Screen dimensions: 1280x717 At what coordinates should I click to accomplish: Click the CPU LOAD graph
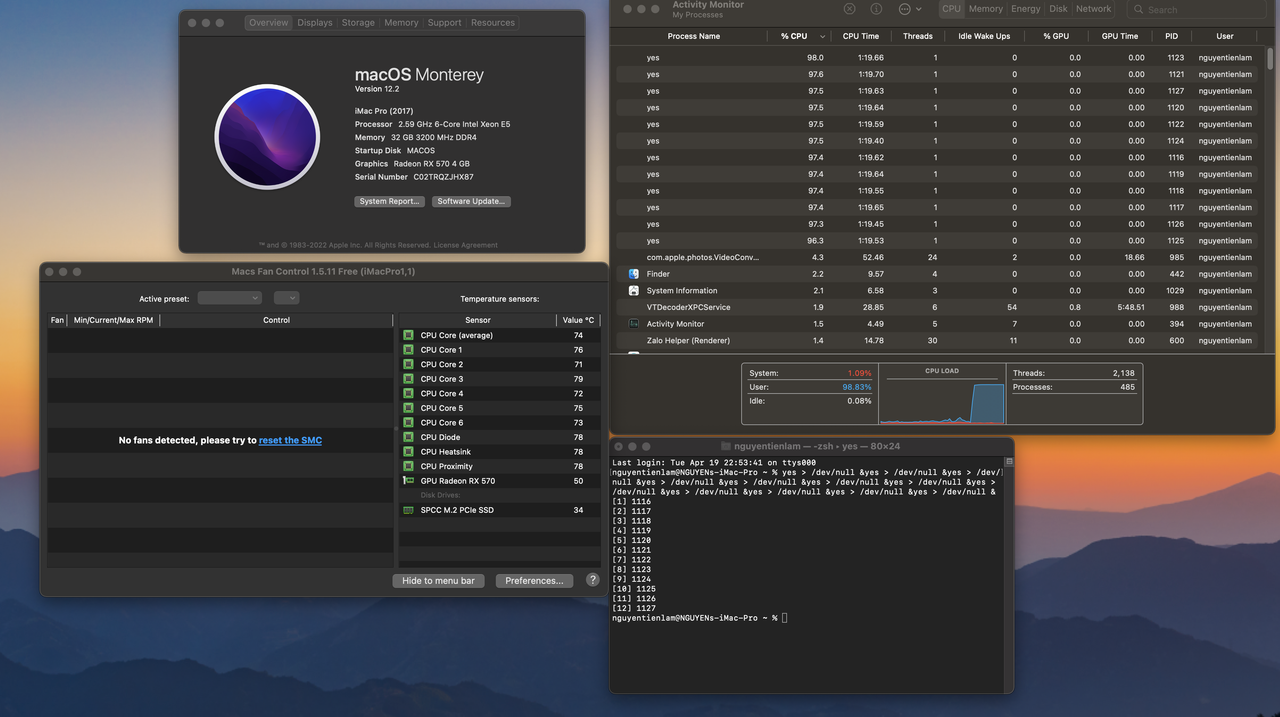[x=942, y=401]
